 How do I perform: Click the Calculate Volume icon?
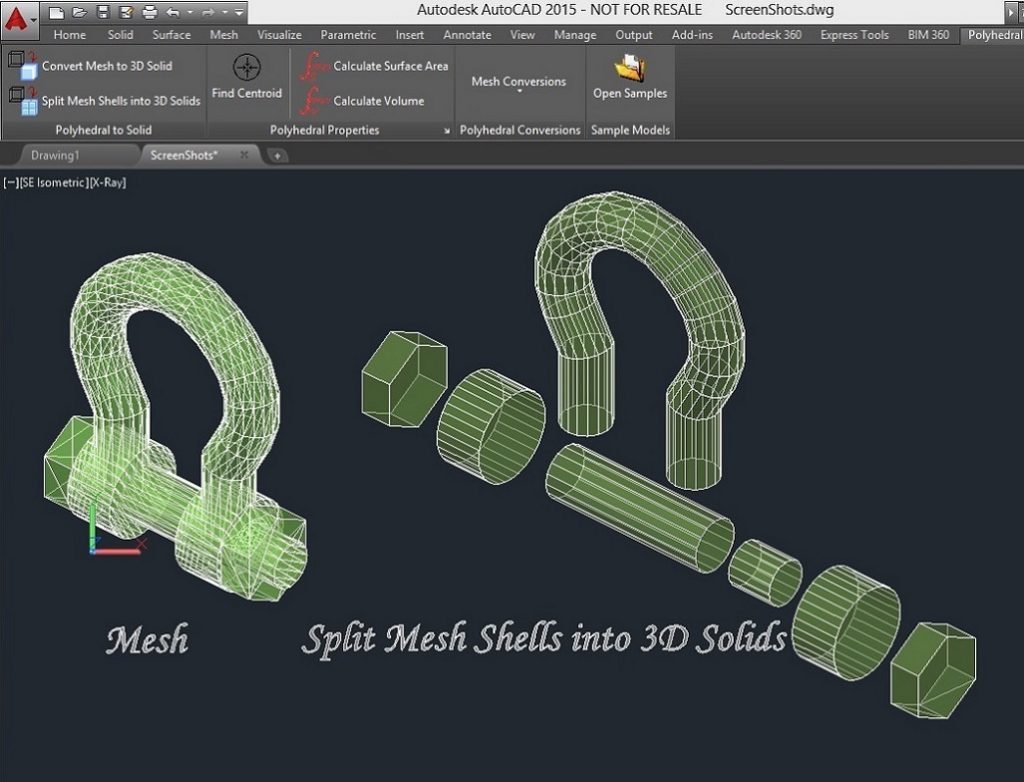click(x=316, y=101)
